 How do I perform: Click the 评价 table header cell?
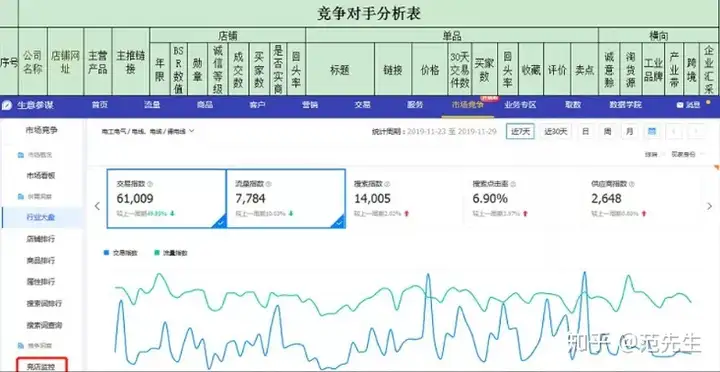557,70
